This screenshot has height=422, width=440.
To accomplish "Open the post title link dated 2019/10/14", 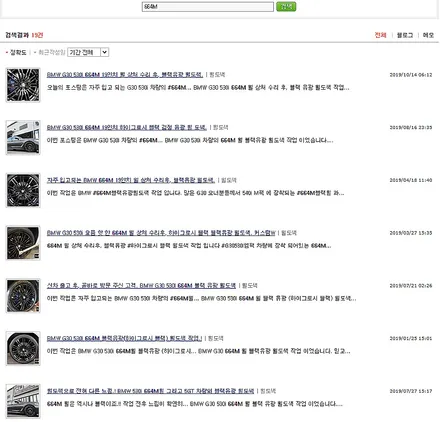I will pos(125,75).
